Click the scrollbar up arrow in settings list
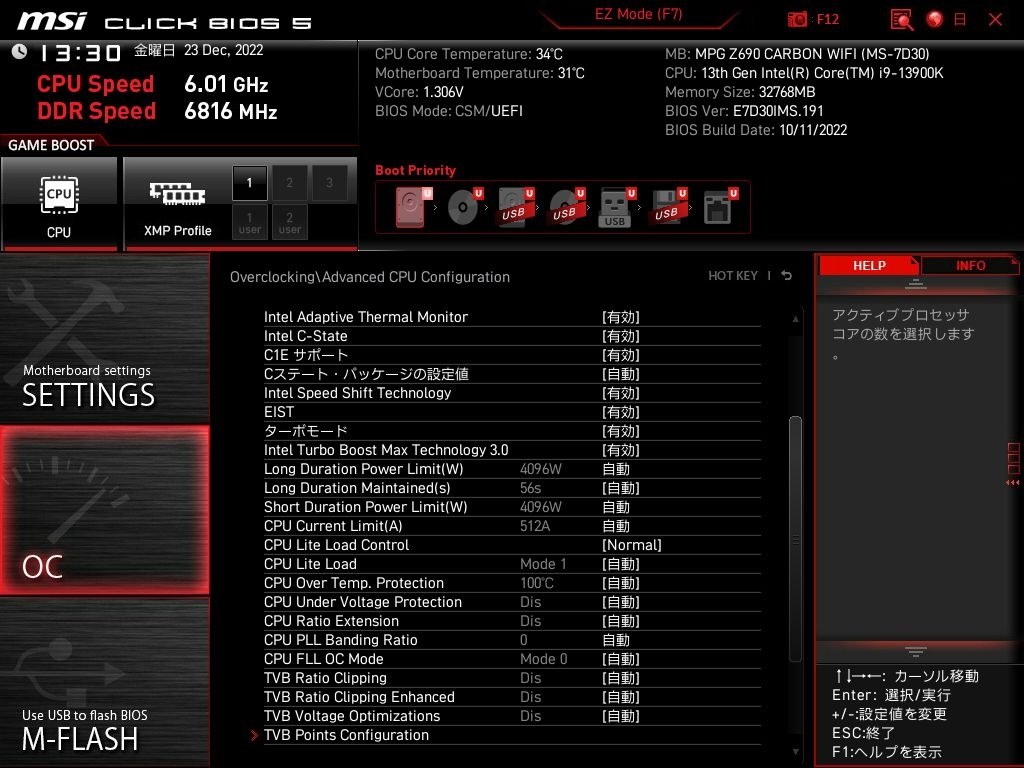This screenshot has height=768, width=1024. pyautogui.click(x=795, y=319)
